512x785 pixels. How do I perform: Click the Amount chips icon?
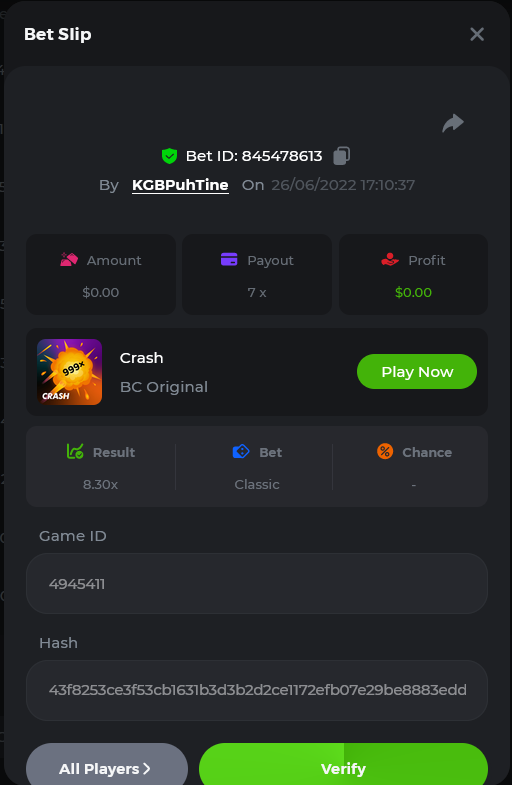click(x=69, y=260)
